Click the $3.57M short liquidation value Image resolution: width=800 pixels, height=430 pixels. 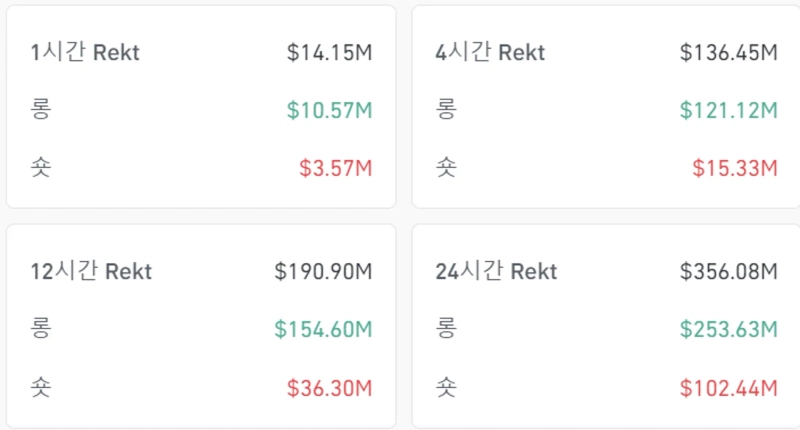(335, 168)
